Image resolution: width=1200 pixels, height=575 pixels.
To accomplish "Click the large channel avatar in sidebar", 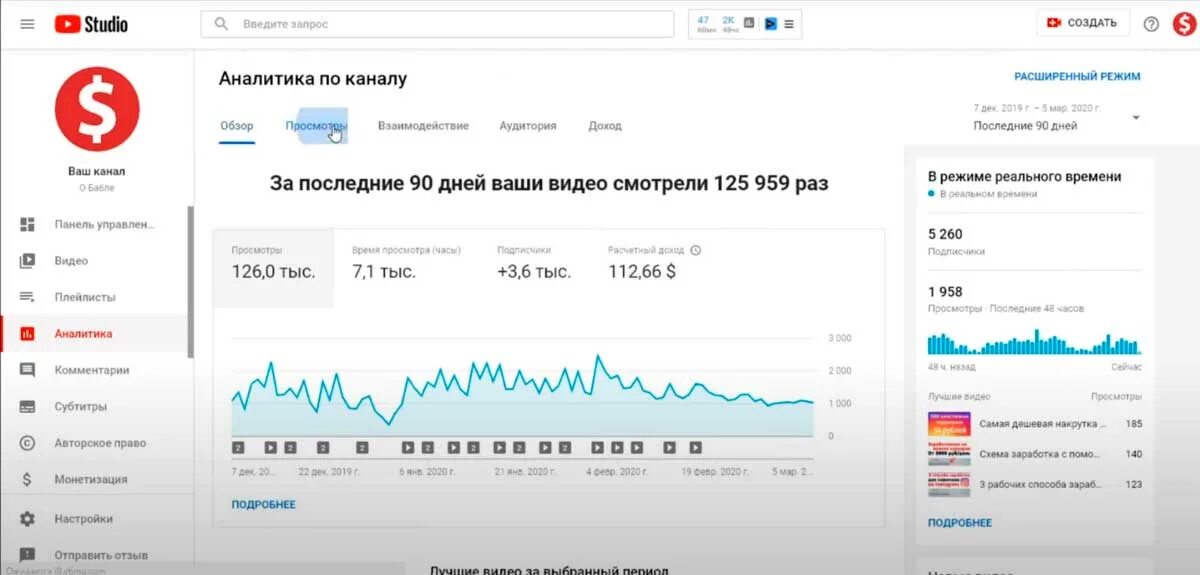I will [97, 109].
